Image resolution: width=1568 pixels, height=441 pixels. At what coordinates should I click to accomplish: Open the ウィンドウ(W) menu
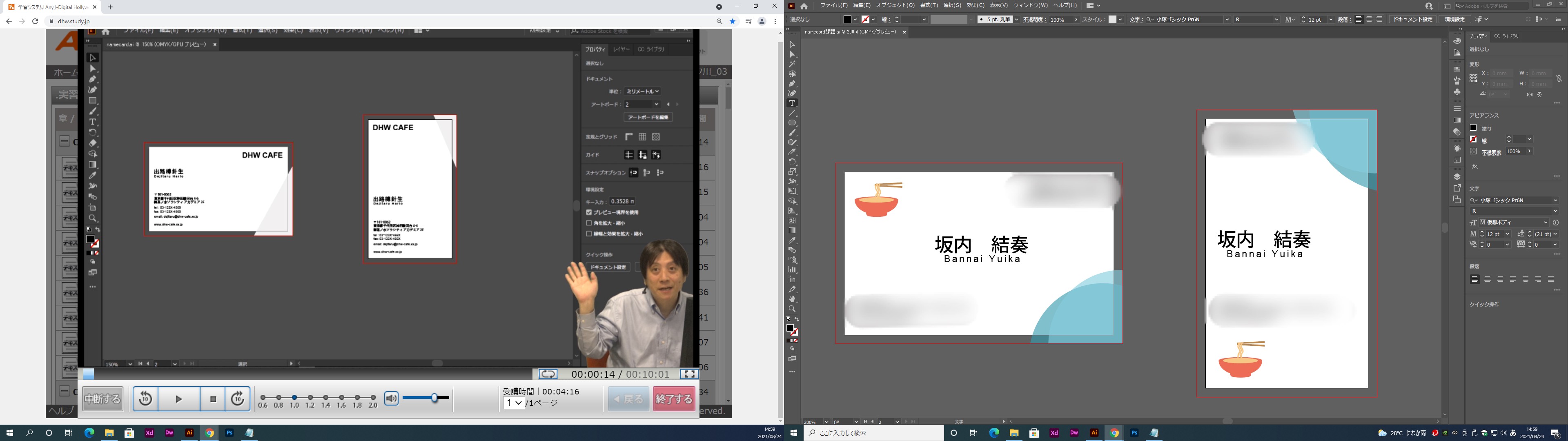coord(1030,5)
